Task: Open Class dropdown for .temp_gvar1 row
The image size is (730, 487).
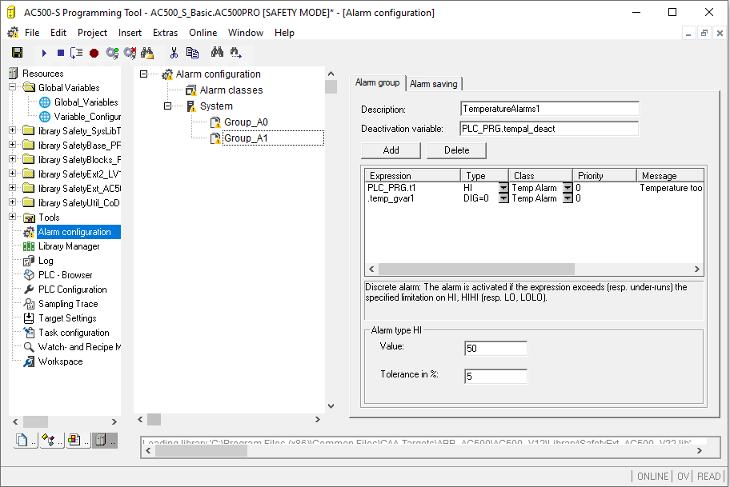Action: tap(567, 199)
